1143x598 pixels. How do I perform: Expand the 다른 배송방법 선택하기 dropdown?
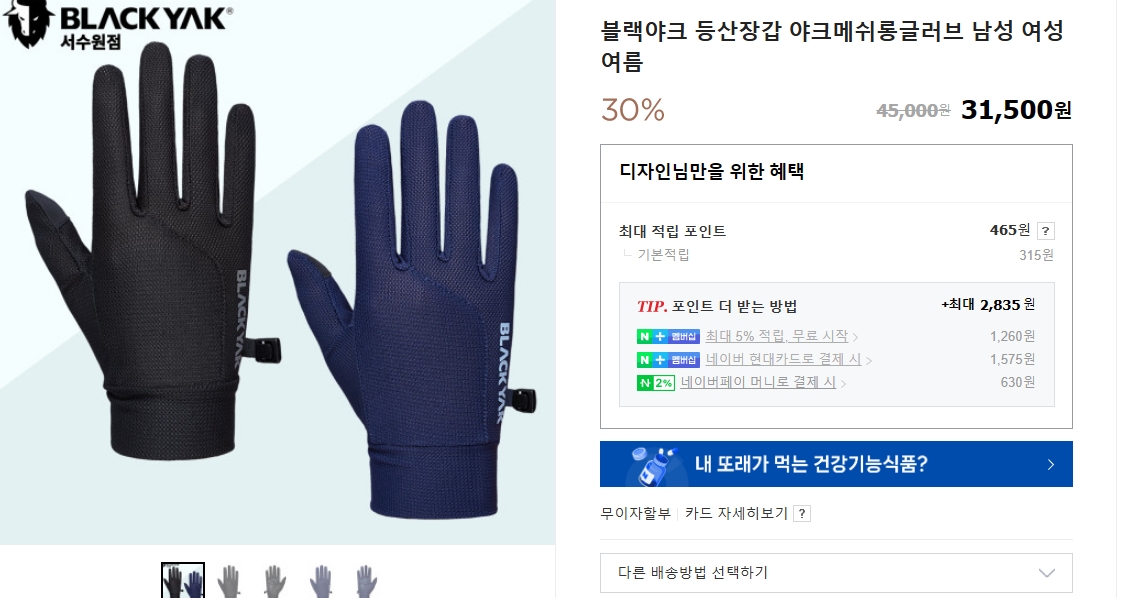point(836,572)
